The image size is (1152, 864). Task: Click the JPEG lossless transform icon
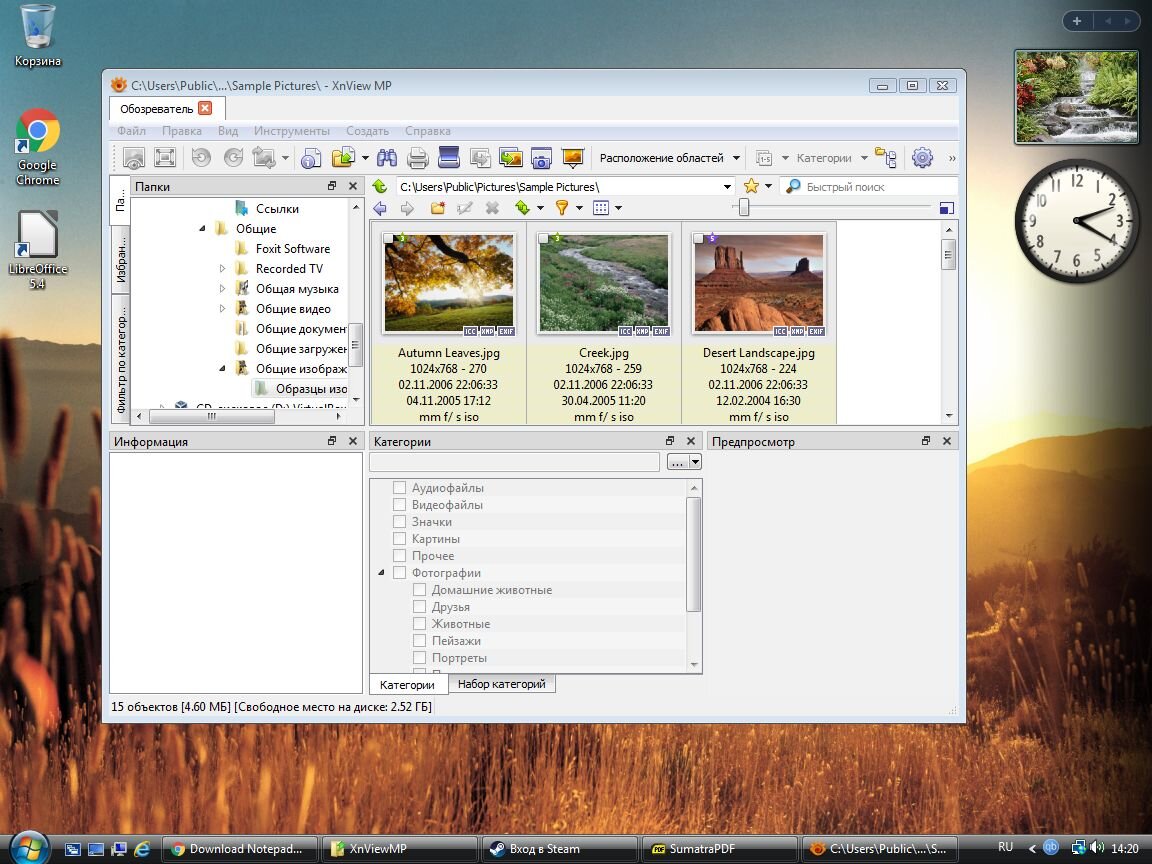click(x=264, y=158)
